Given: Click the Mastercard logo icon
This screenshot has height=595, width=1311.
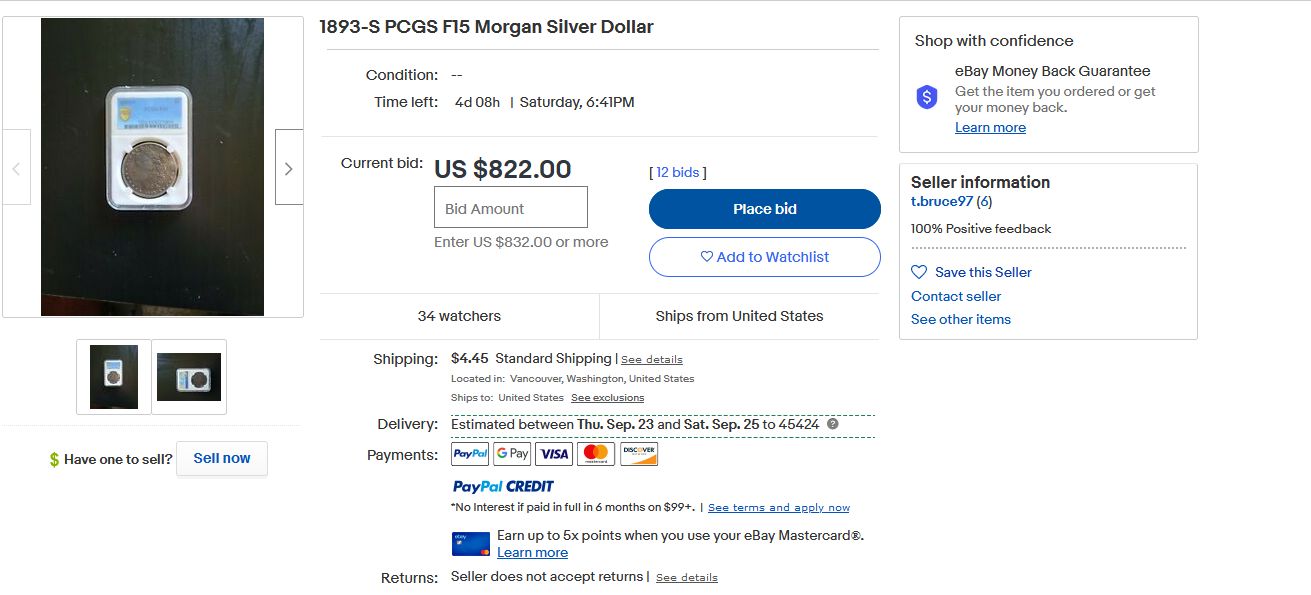Looking at the screenshot, I should [x=596, y=454].
